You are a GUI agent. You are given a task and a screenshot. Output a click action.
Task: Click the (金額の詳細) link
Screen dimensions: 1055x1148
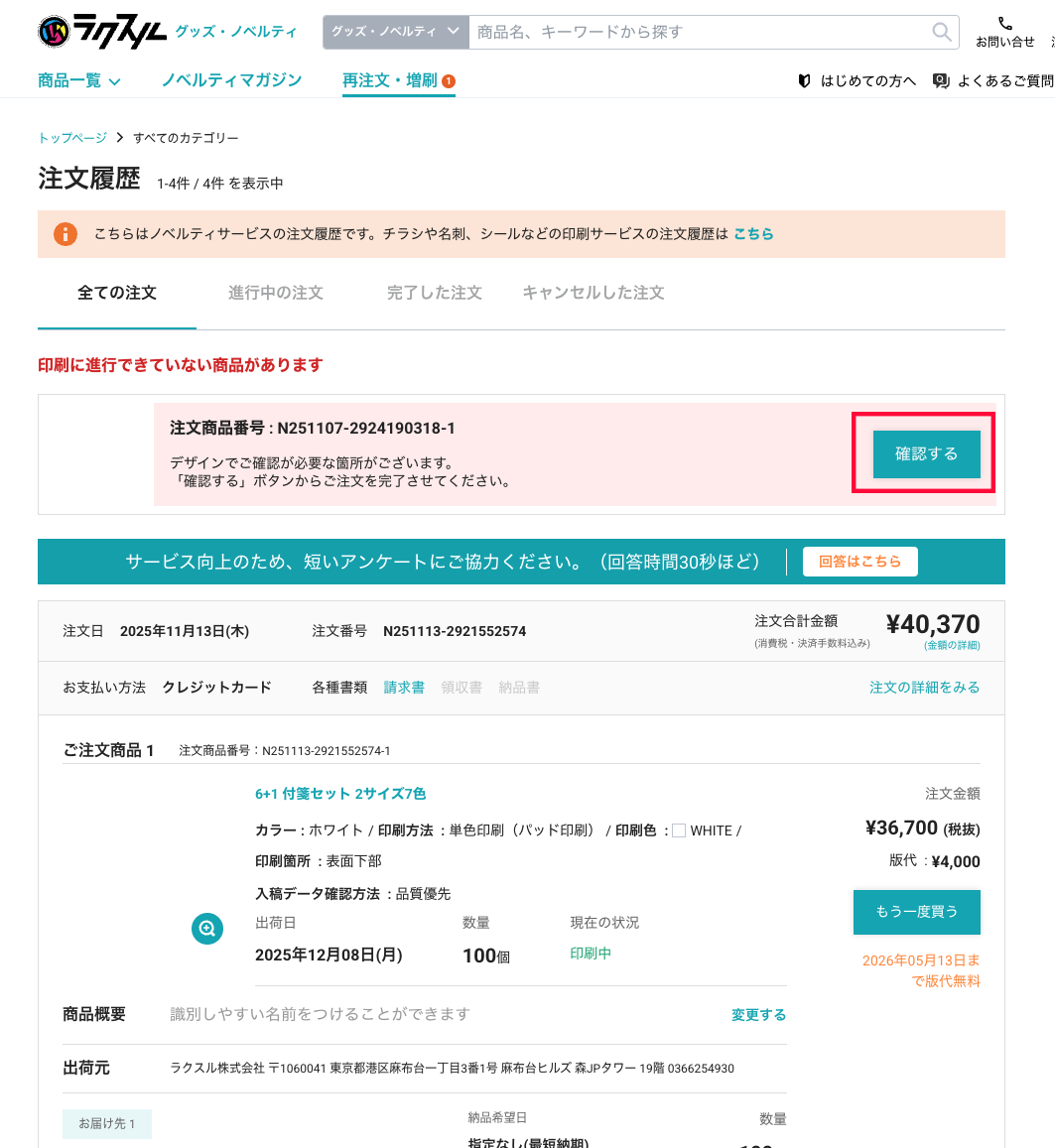(952, 645)
